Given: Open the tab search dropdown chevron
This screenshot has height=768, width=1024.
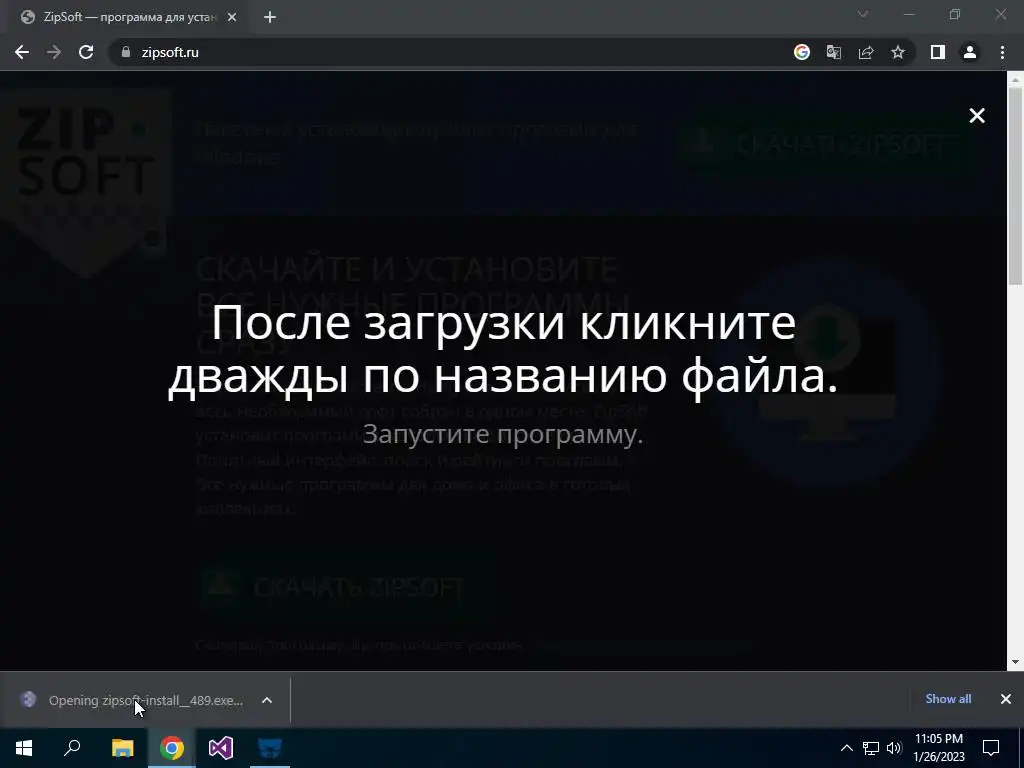Looking at the screenshot, I should [863, 14].
